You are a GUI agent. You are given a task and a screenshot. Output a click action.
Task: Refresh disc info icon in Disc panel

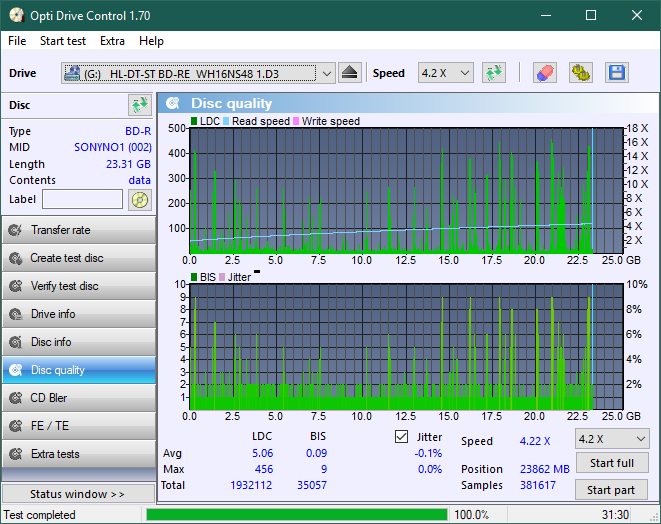[139, 105]
